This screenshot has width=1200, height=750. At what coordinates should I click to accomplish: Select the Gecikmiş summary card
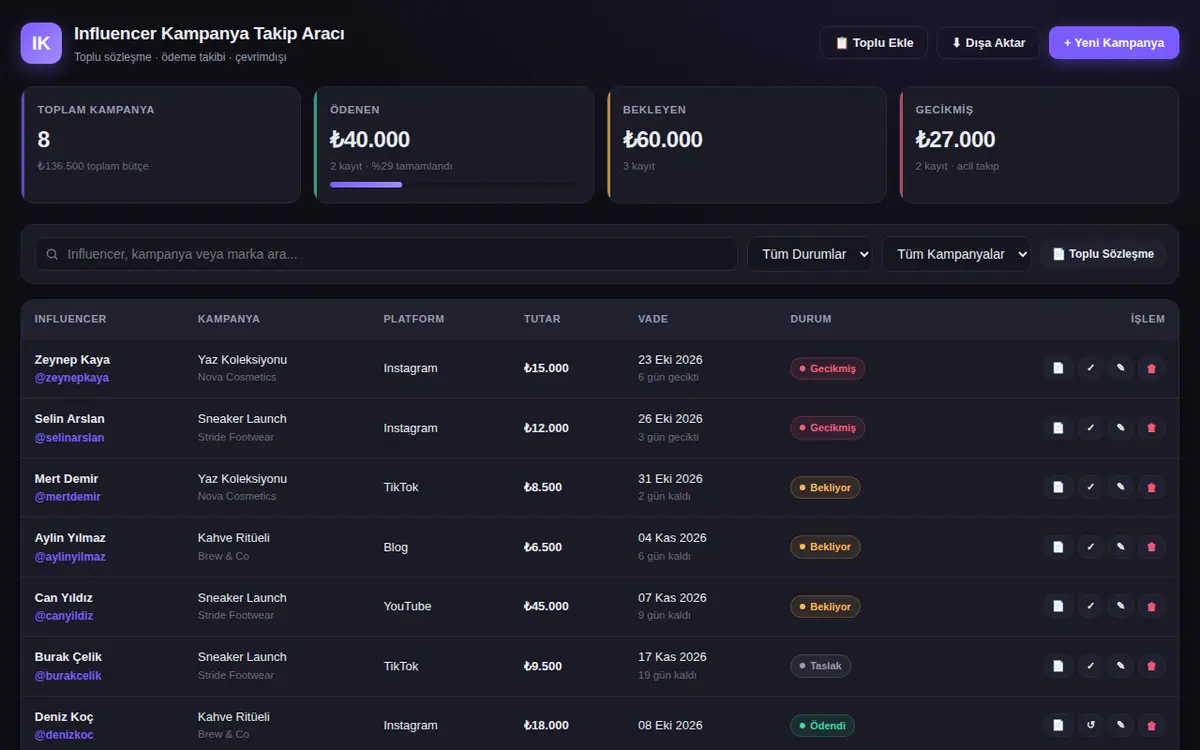click(x=1039, y=145)
